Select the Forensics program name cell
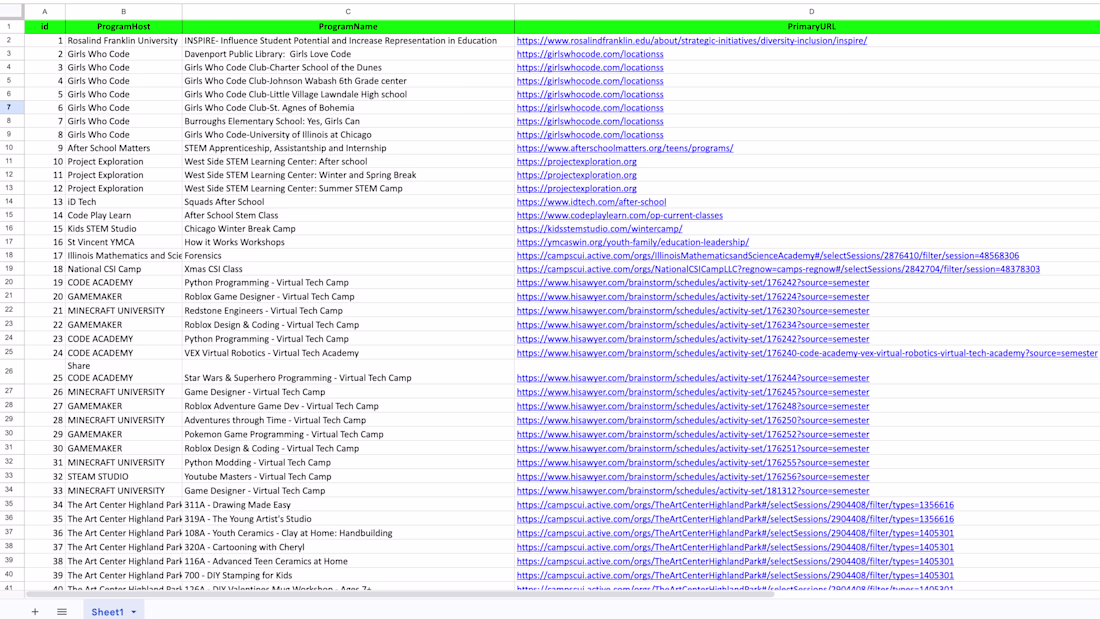This screenshot has height=619, width=1100. pos(348,256)
